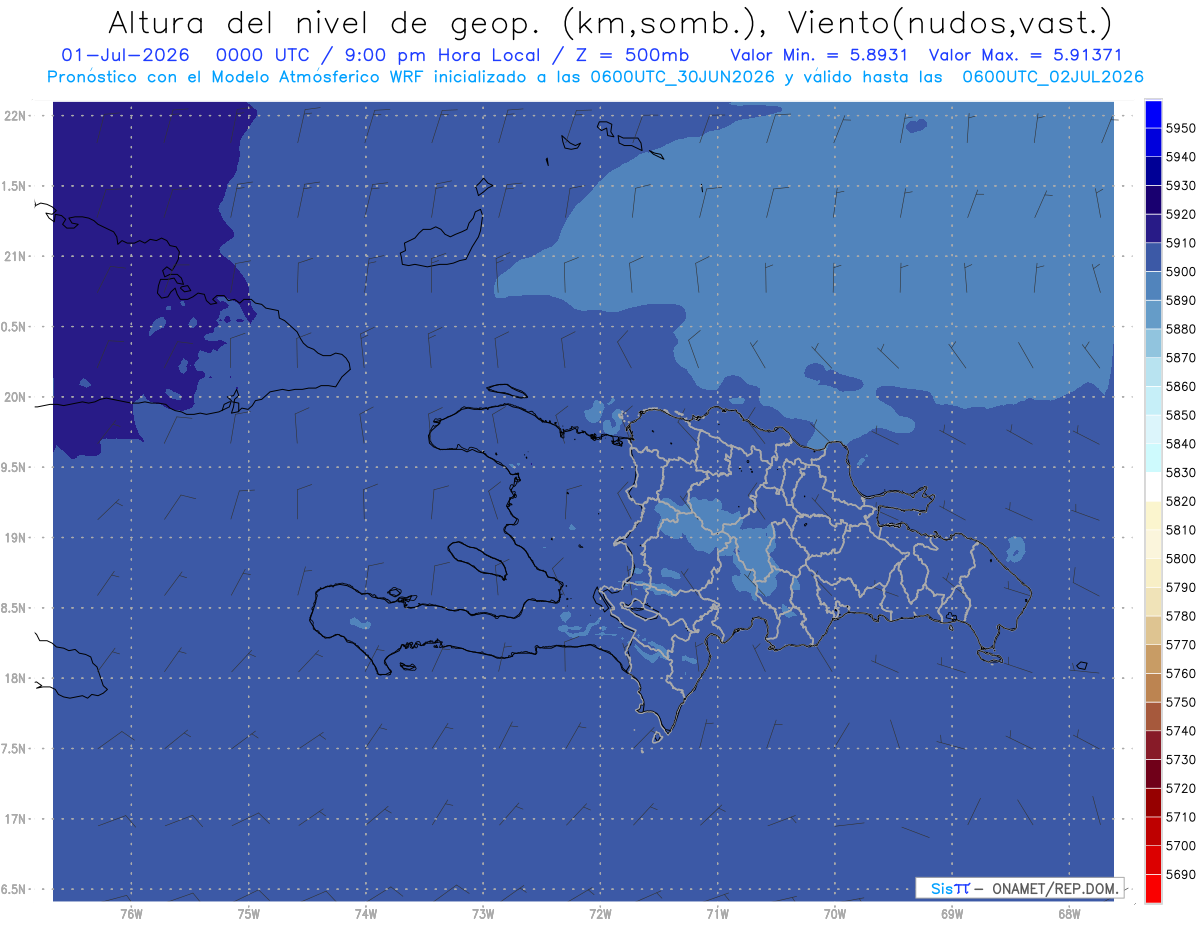1200x927 pixels.
Task: Click the 18N latitude axis label
Action: [x=16, y=678]
